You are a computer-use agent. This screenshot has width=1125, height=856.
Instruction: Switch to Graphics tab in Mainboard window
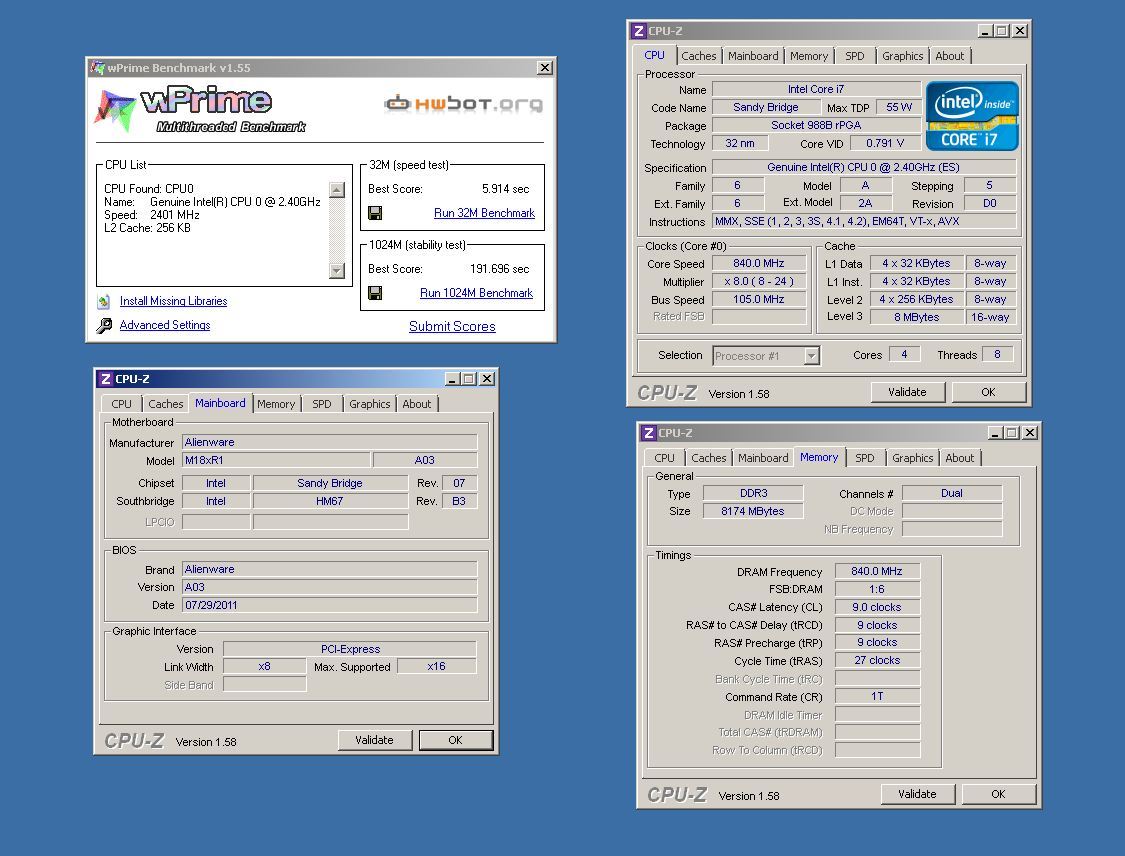tap(369, 404)
